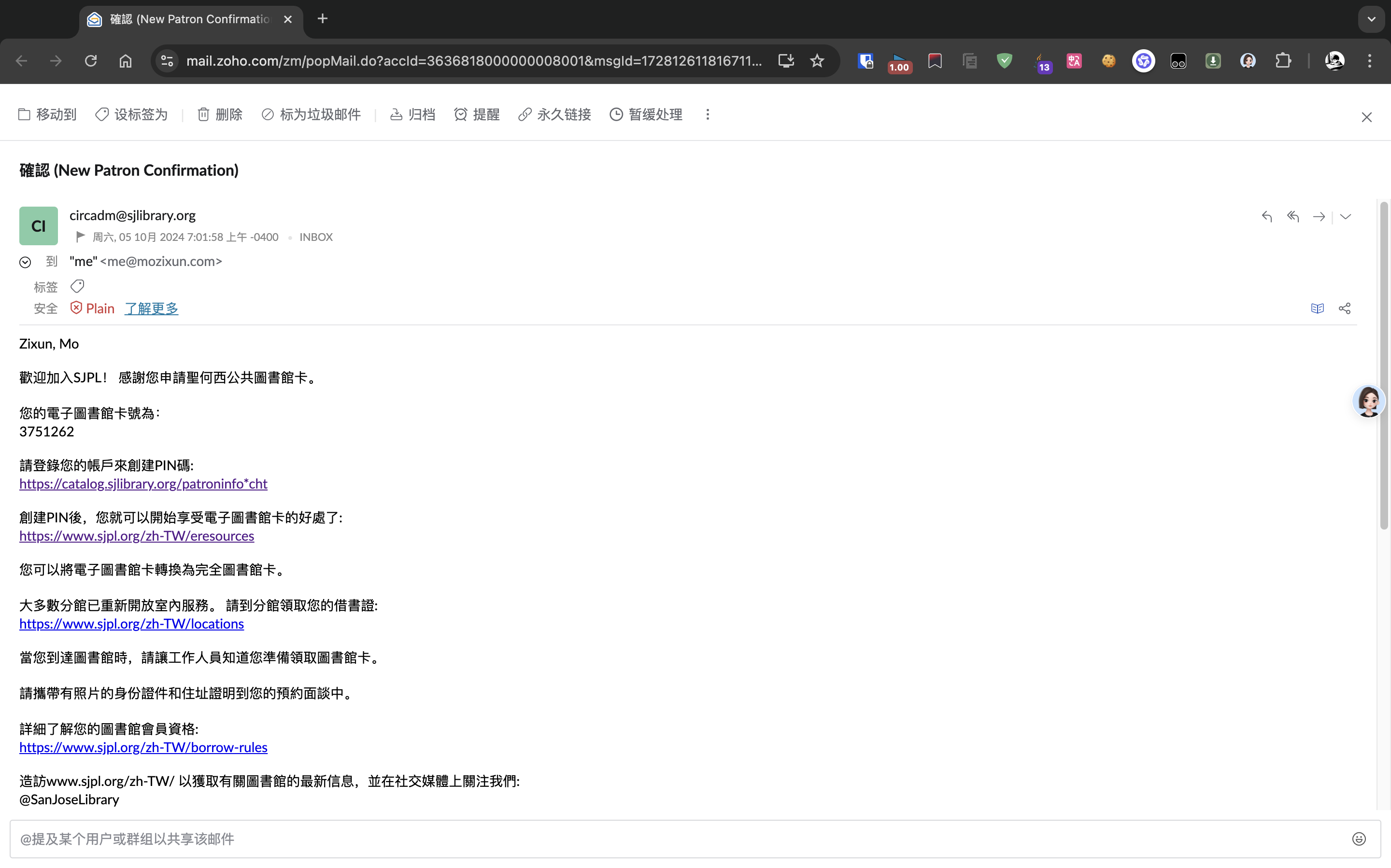
Task: Click the Bitwarden shield extension icon
Action: coord(865,61)
